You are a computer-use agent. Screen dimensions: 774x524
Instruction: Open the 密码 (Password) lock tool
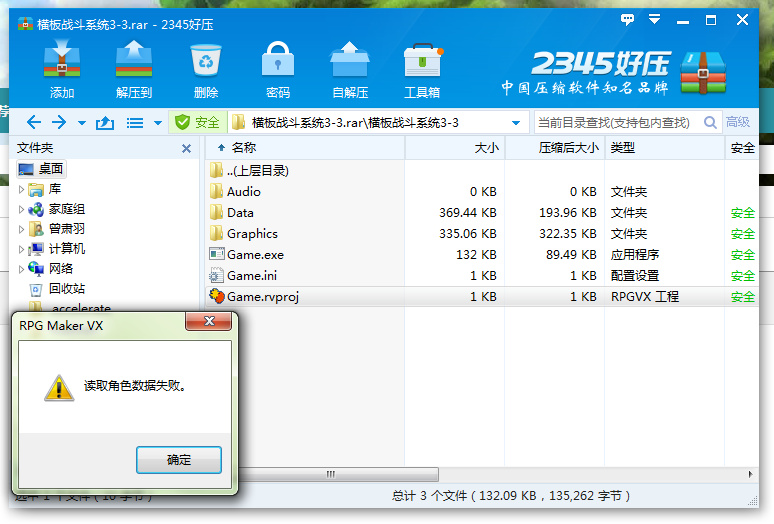click(x=278, y=69)
